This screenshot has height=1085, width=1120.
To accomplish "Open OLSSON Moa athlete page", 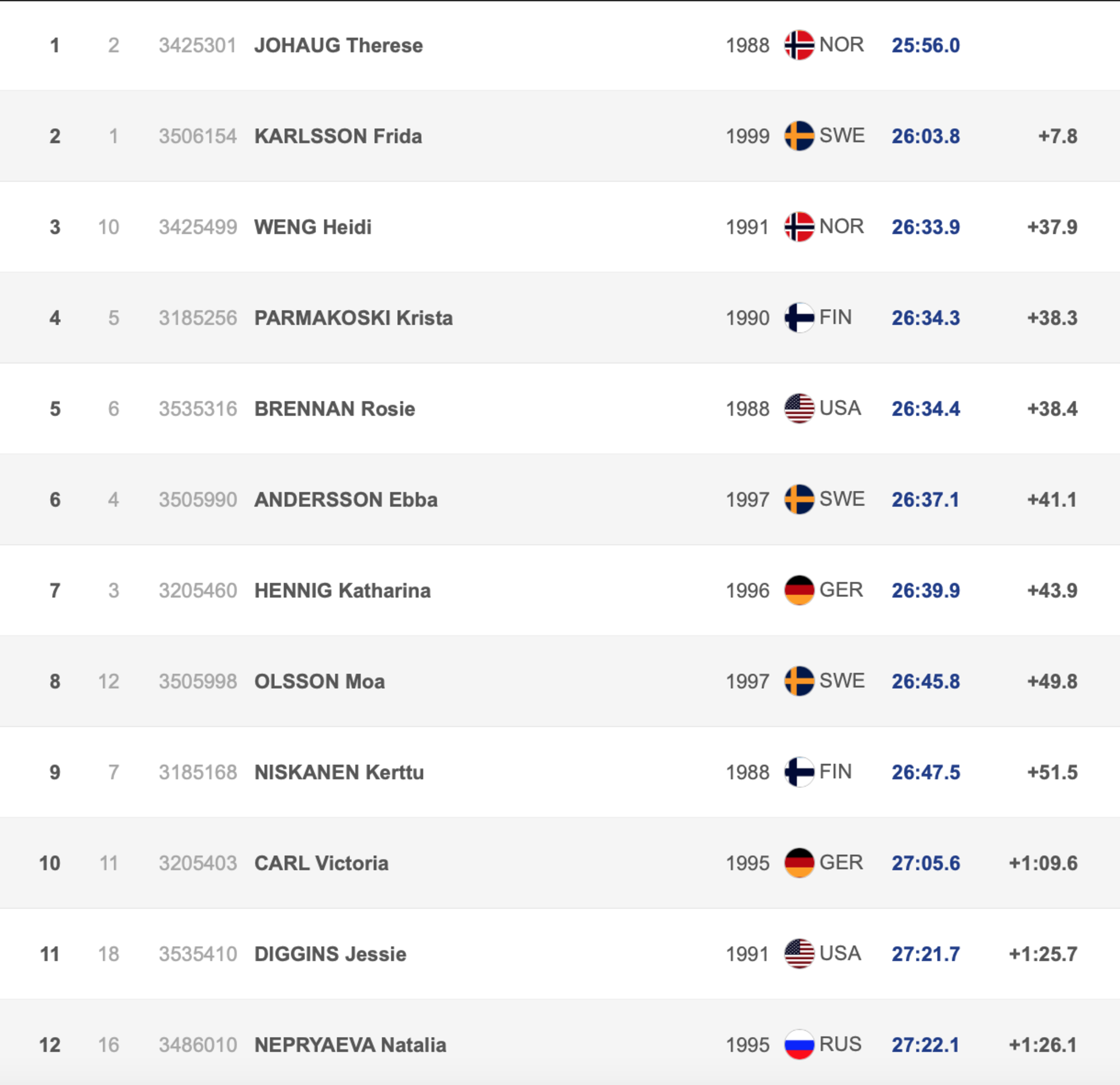I will 320,681.
